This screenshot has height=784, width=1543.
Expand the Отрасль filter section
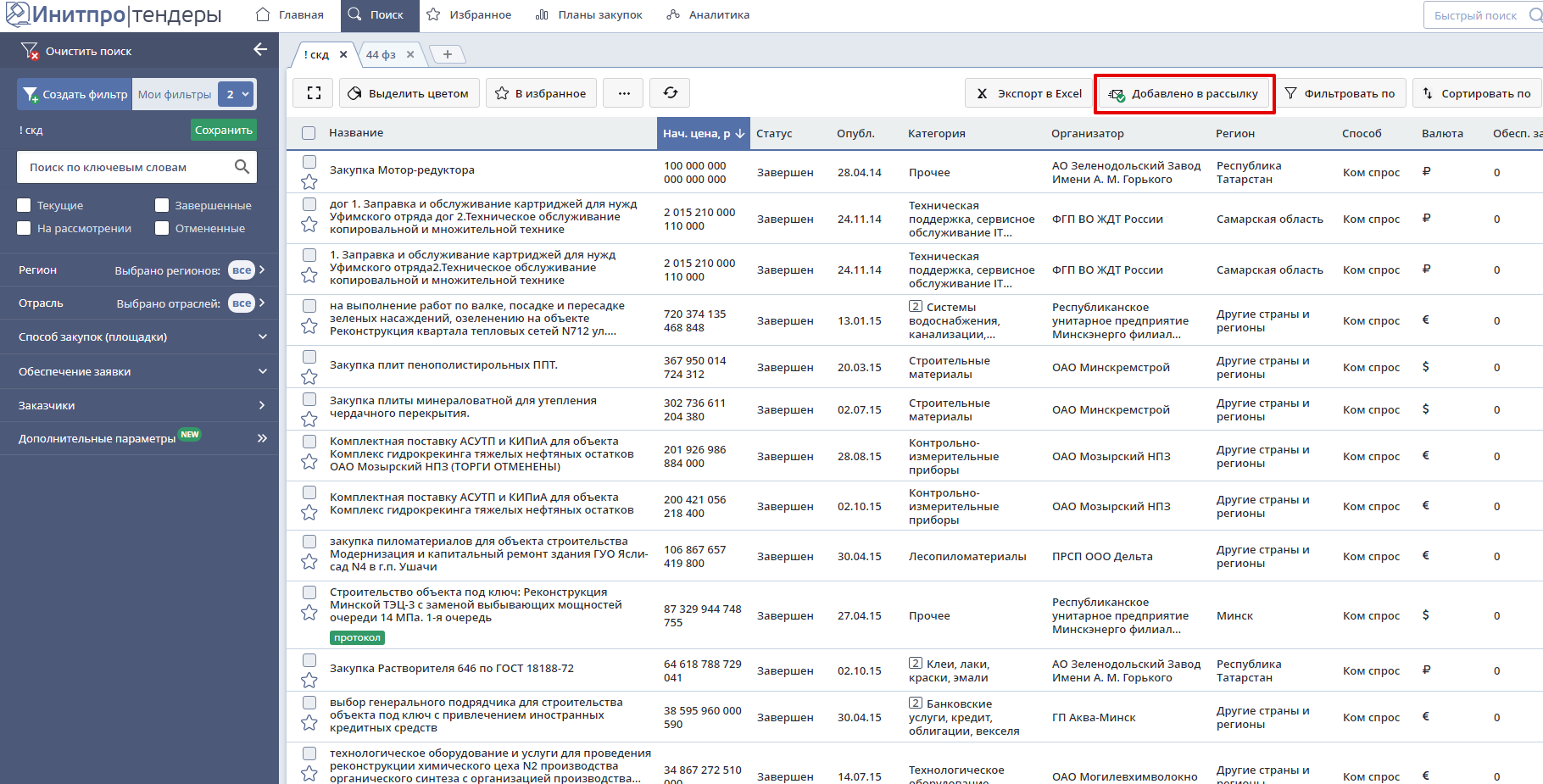click(139, 303)
